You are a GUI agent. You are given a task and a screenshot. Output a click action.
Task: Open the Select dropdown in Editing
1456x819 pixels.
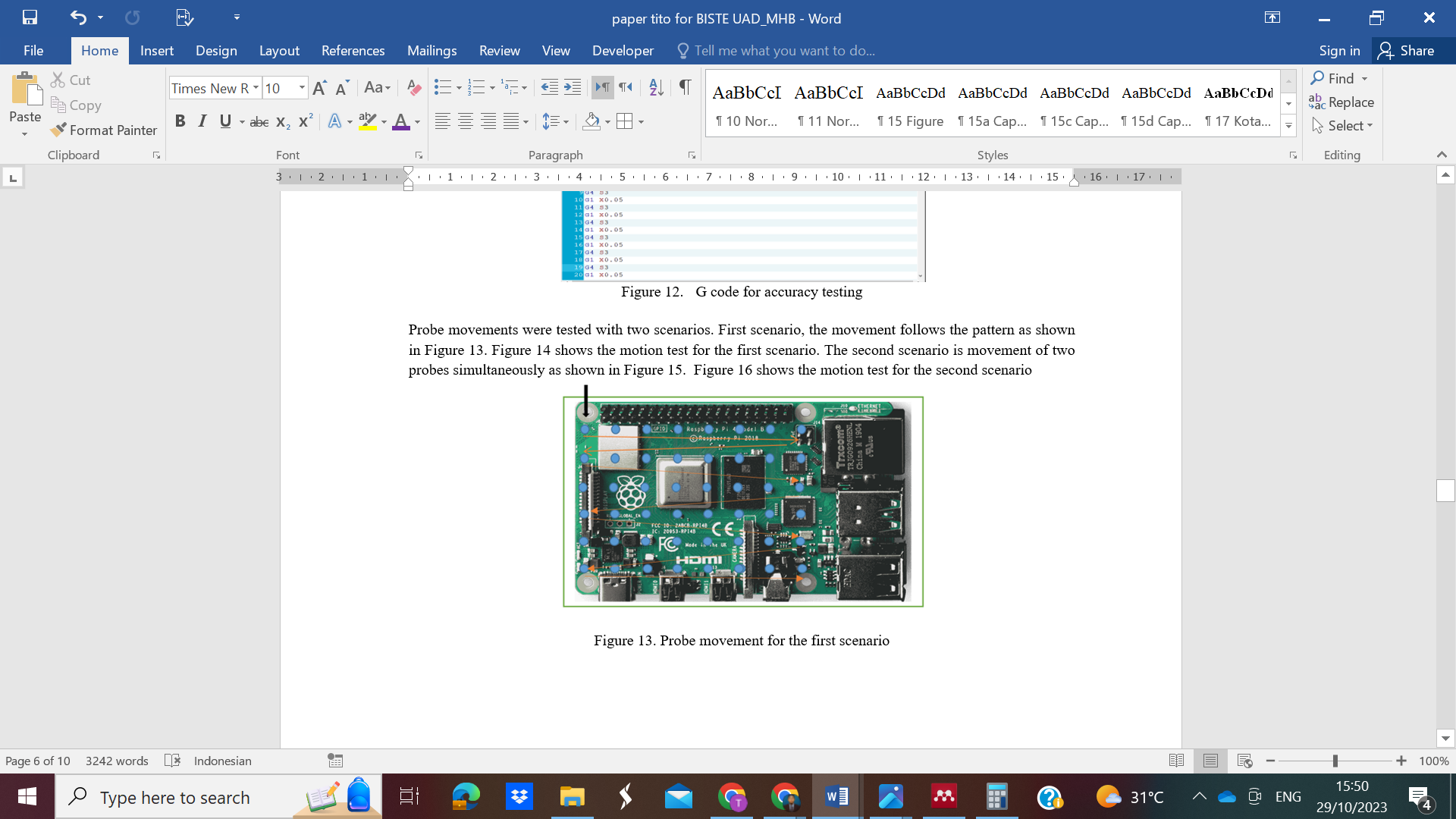point(1350,126)
